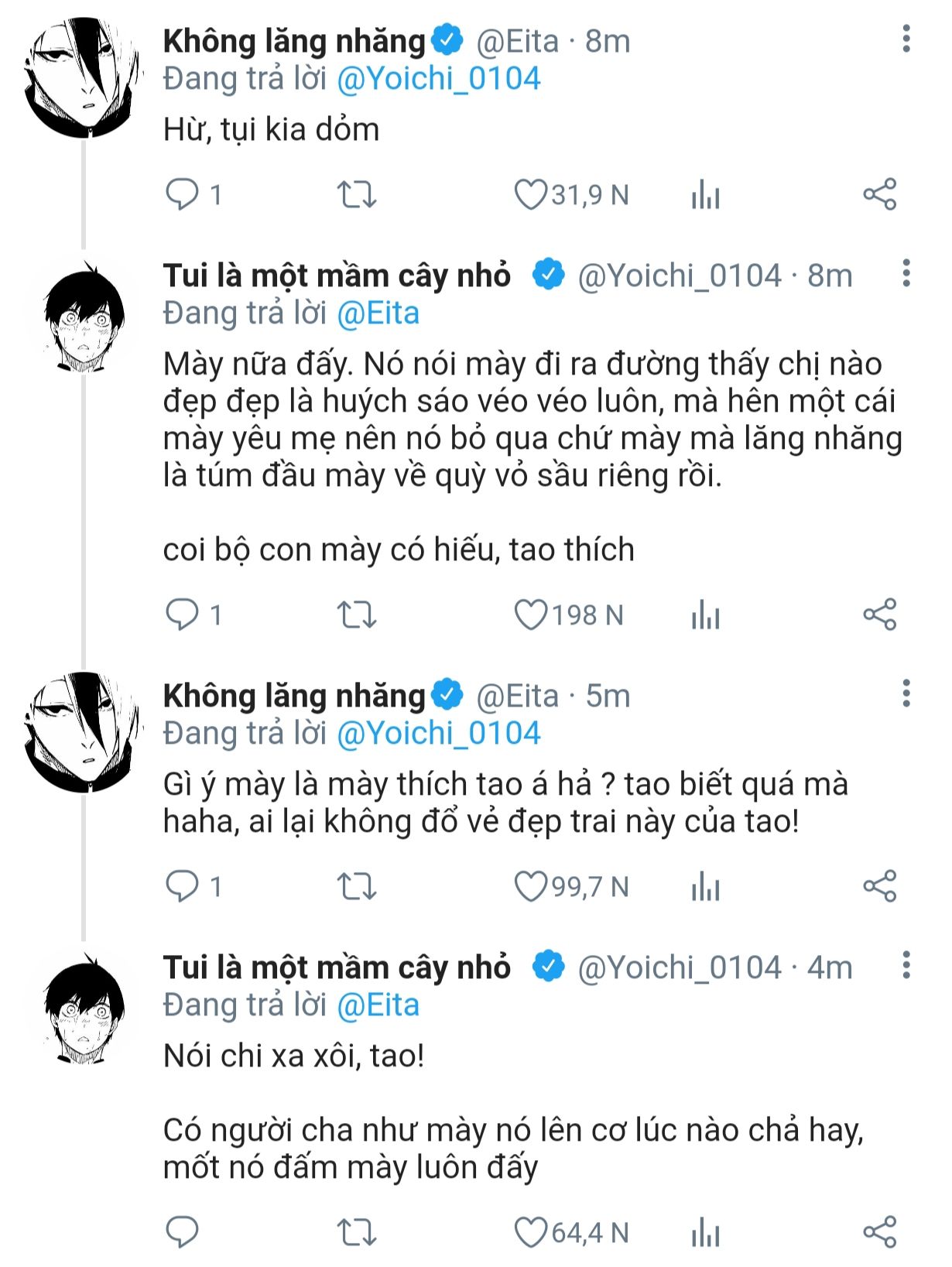View analytics of the first tweet
The height and width of the screenshot is (1267, 952).
click(x=705, y=196)
